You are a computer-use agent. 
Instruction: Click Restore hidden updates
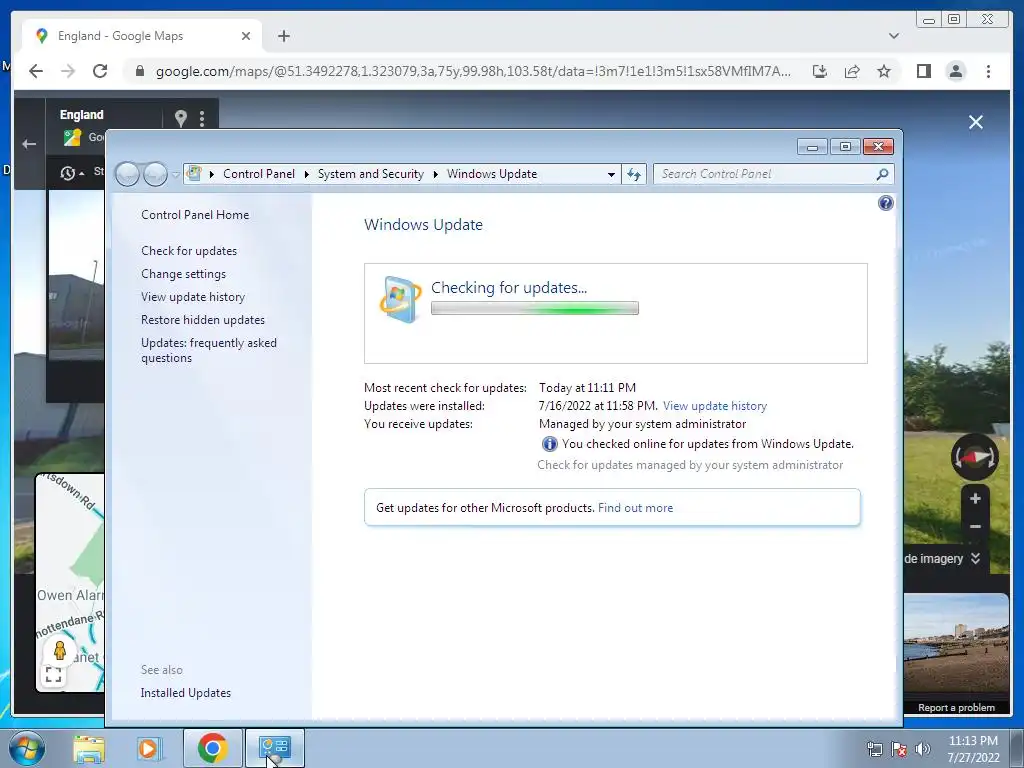pyautogui.click(x=203, y=320)
